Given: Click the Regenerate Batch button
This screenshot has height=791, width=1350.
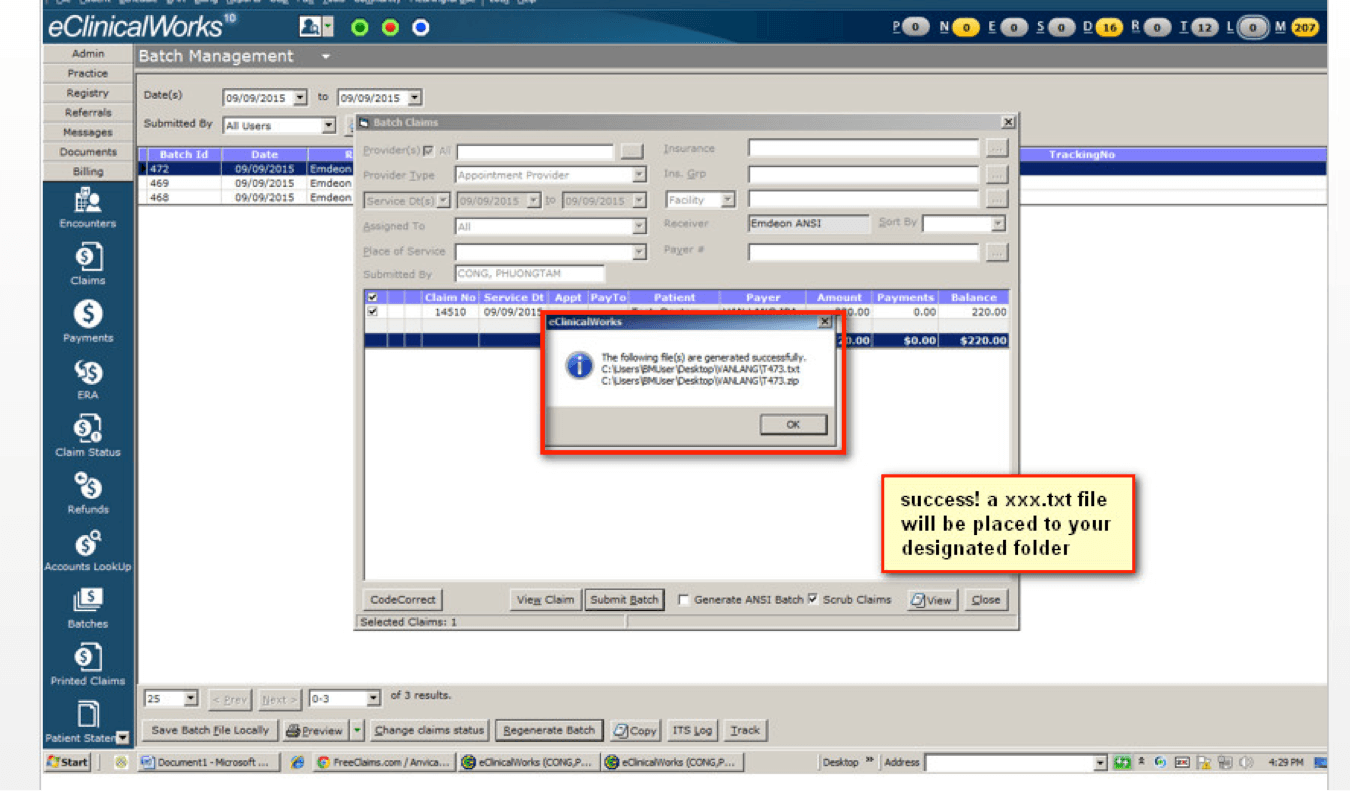Looking at the screenshot, I should (x=549, y=730).
